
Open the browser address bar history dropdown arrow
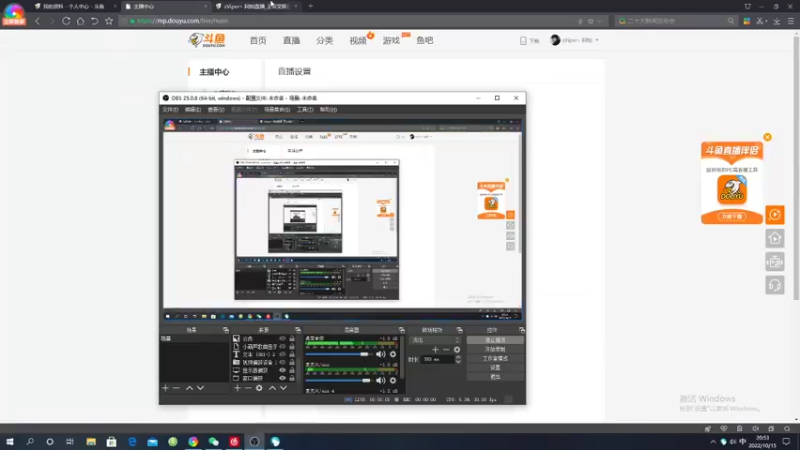pos(599,21)
